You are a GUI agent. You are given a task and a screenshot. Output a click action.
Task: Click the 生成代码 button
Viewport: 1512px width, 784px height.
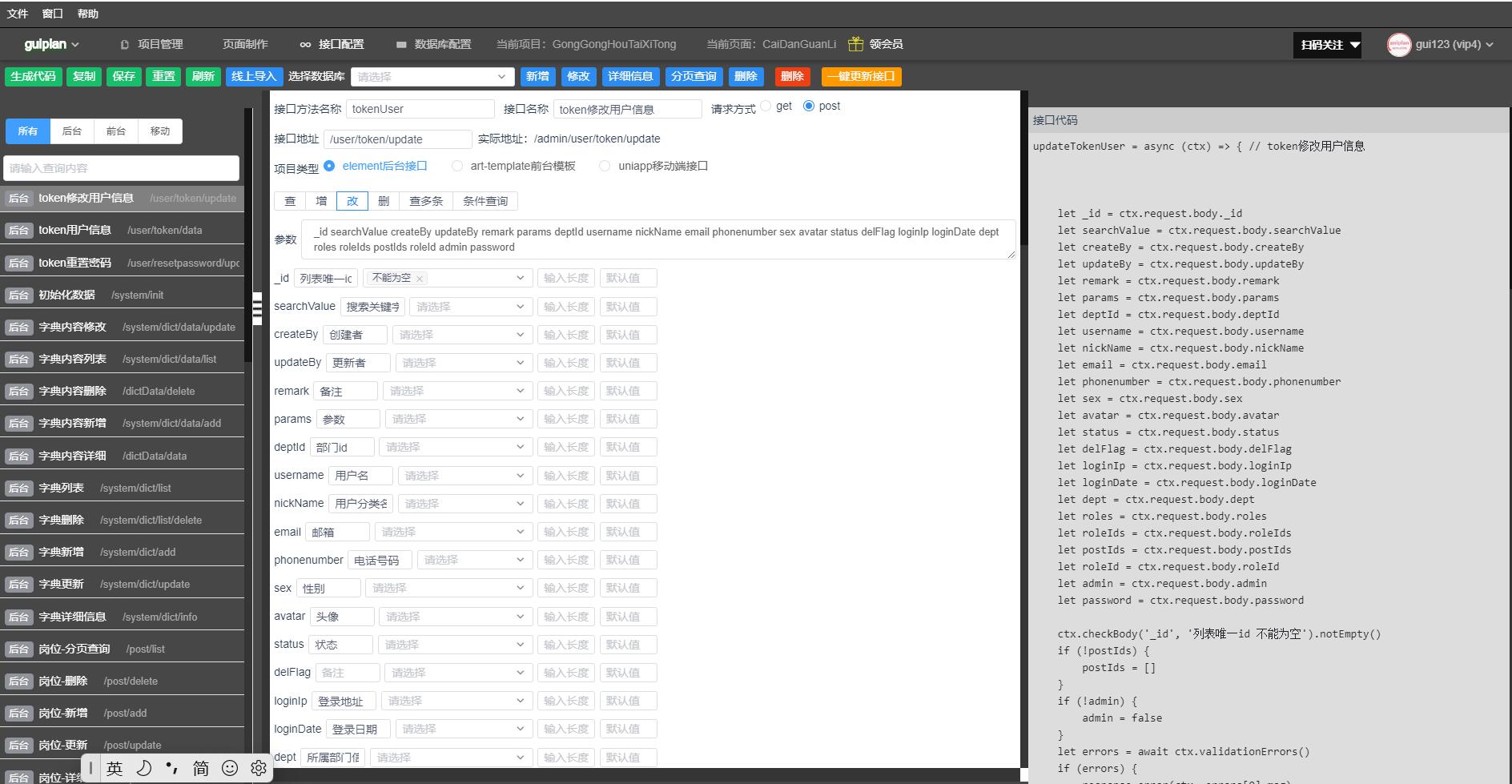click(x=33, y=76)
